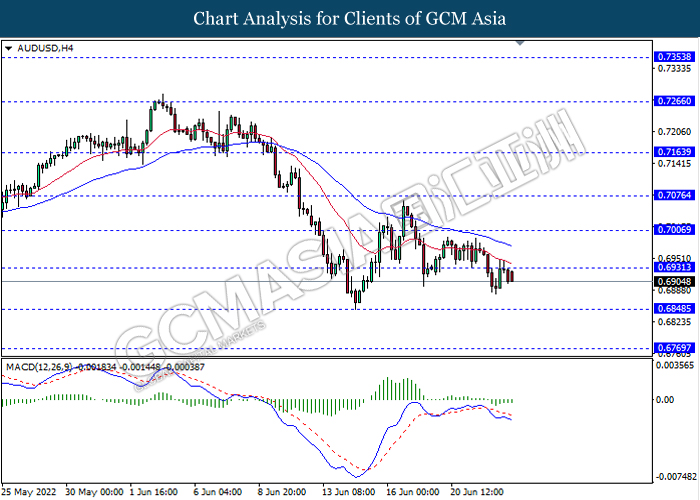Click the 30 May 00:00 time label
This screenshot has width=700, height=500.
pyautogui.click(x=94, y=492)
